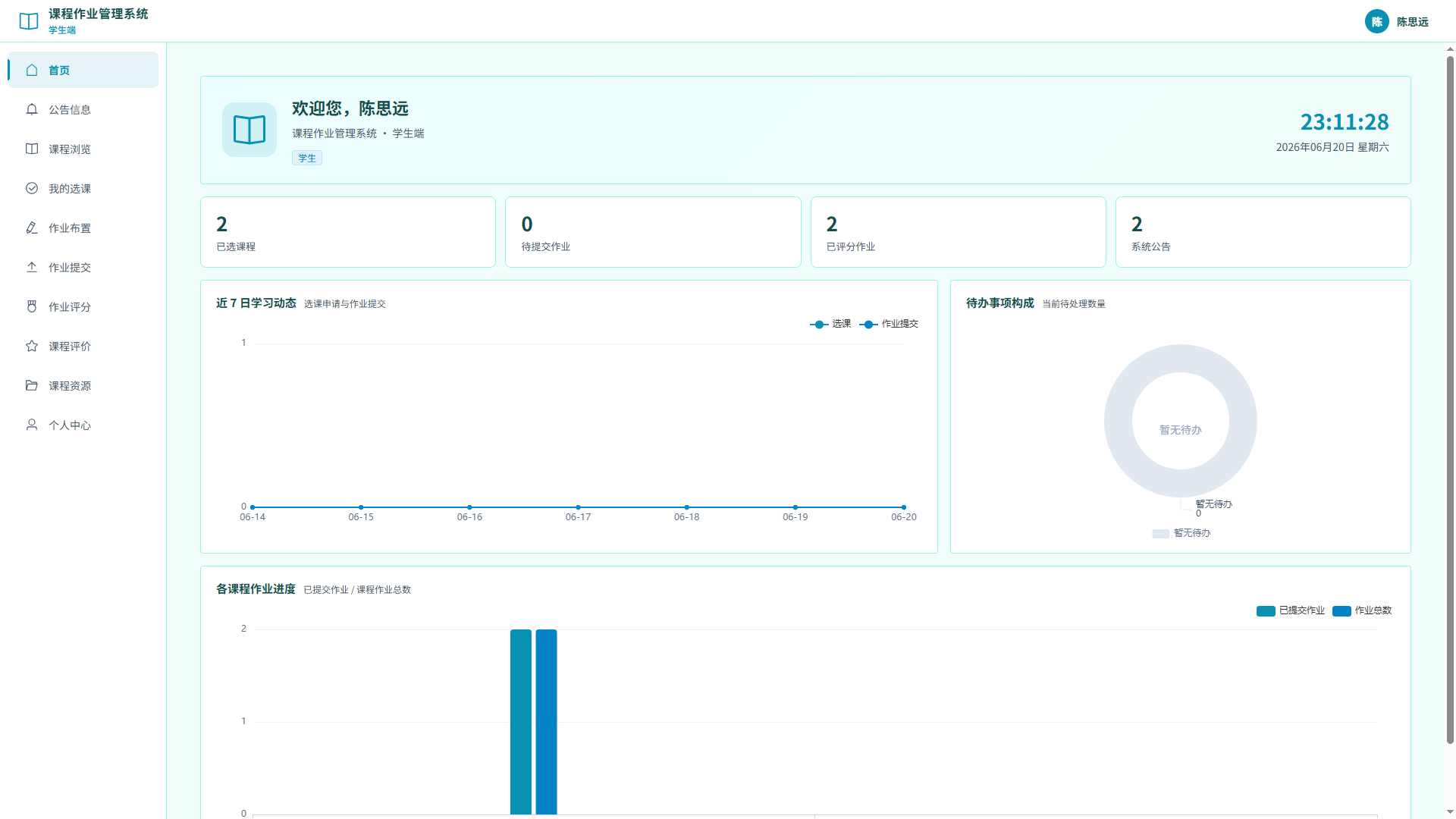1456x819 pixels.
Task: Click the 06-18 axis label
Action: pyautogui.click(x=687, y=517)
